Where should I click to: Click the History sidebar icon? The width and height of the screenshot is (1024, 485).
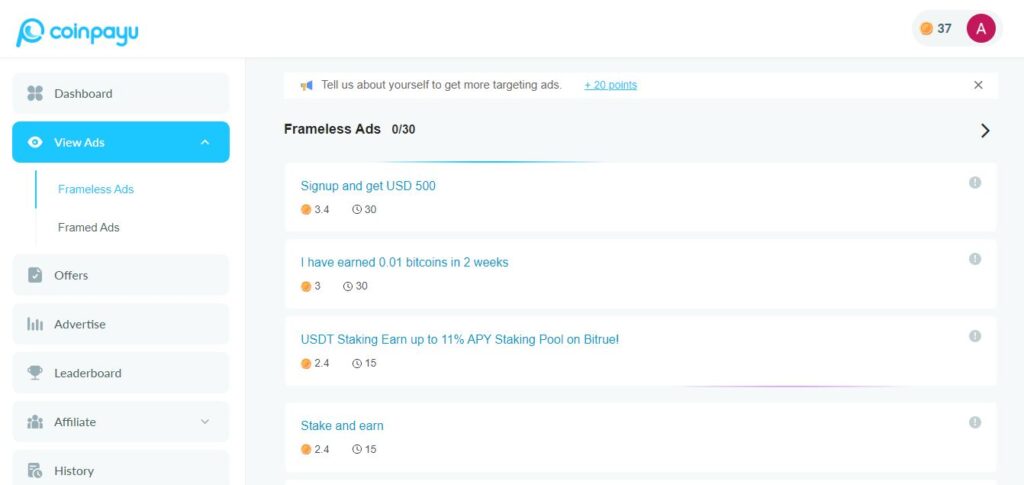(x=35, y=471)
